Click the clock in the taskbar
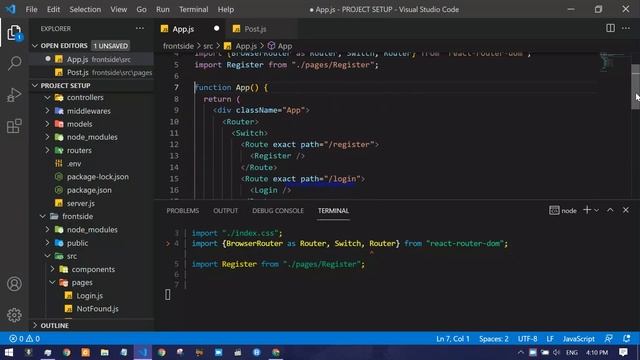Image resolution: width=640 pixels, height=360 pixels. tap(597, 352)
